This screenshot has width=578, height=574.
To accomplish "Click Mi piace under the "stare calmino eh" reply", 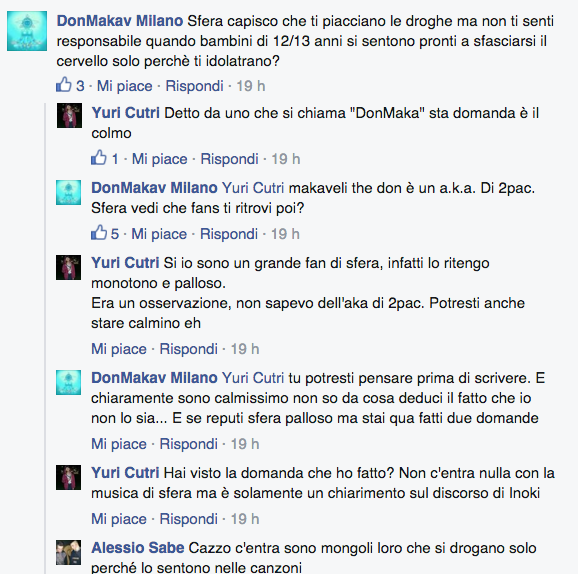I will 119,349.
